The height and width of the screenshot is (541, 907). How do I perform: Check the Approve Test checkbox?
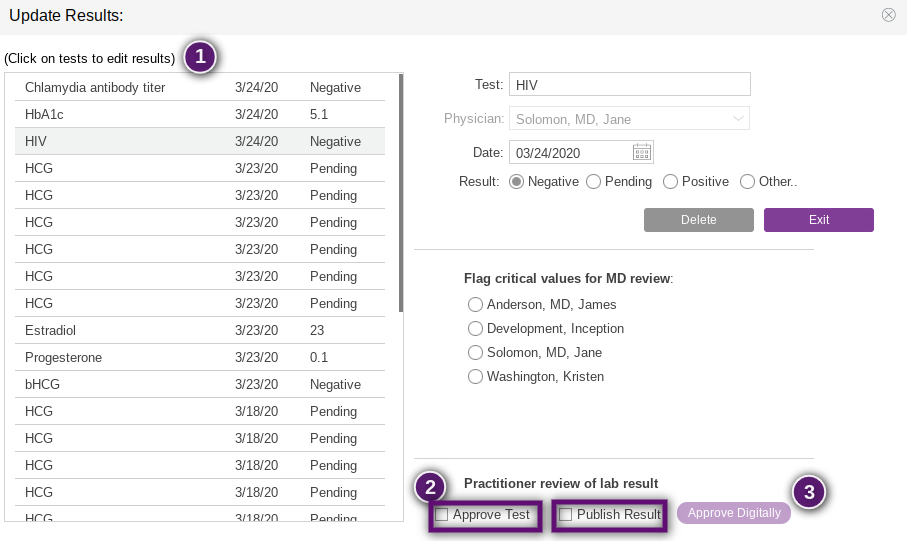[x=442, y=514]
